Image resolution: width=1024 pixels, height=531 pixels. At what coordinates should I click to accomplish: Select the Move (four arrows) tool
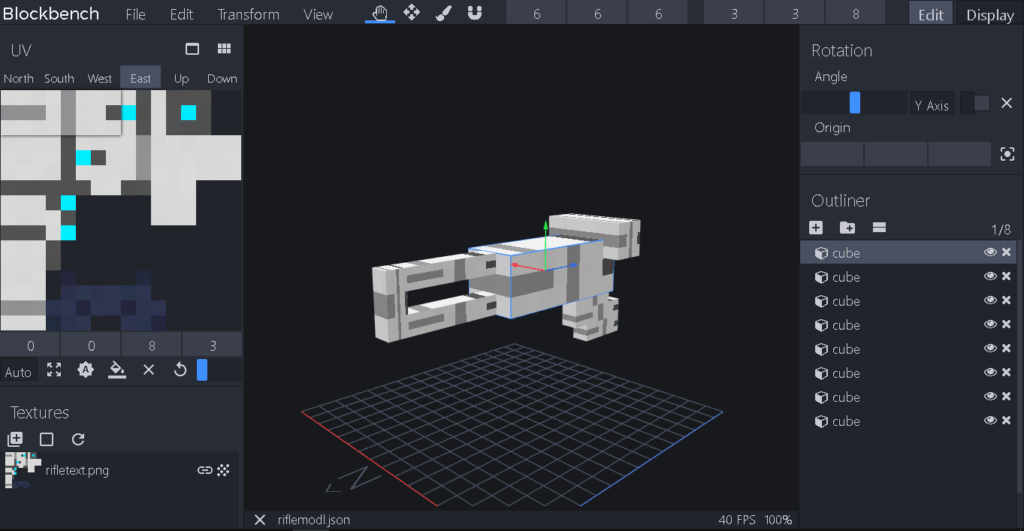coord(412,13)
